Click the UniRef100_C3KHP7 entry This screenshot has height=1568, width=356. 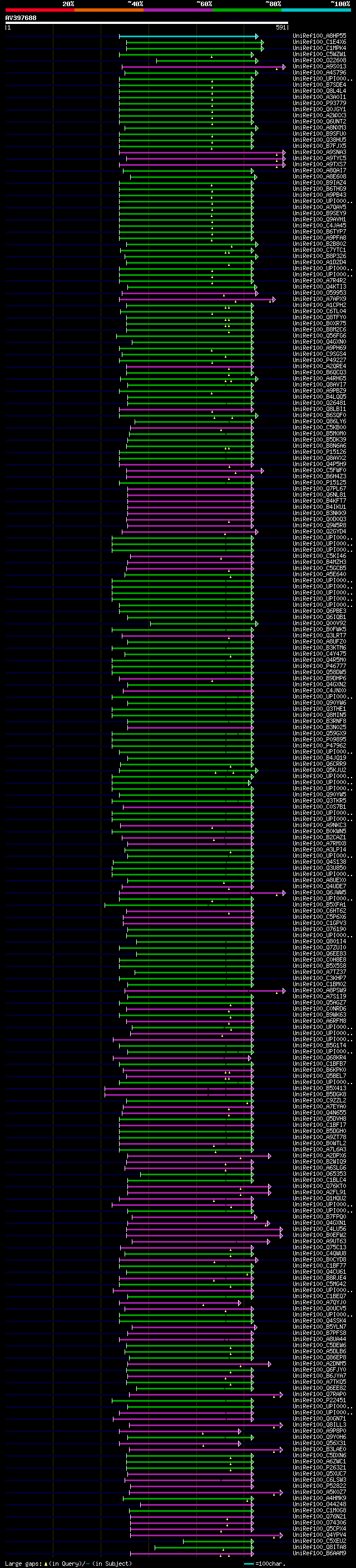pos(319,978)
